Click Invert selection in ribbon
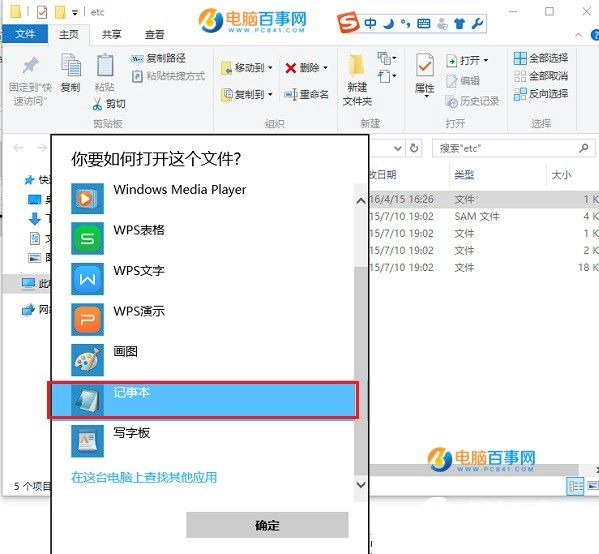This screenshot has height=554, width=599. point(541,93)
